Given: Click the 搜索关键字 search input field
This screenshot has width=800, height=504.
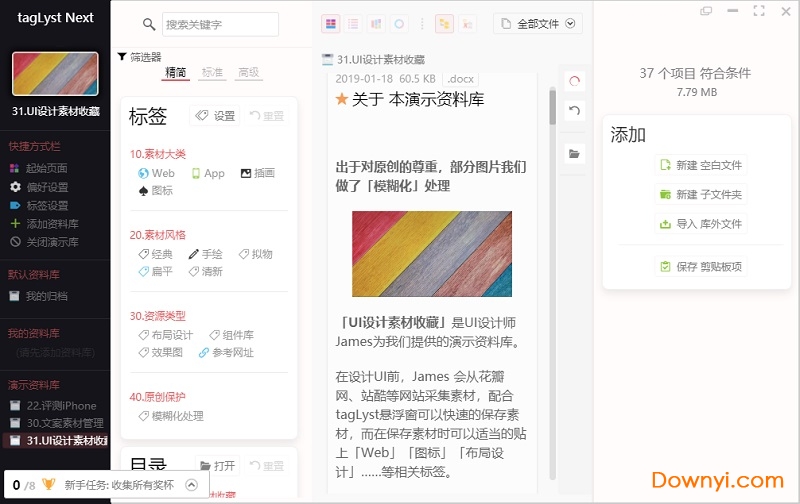Looking at the screenshot, I should pos(220,25).
